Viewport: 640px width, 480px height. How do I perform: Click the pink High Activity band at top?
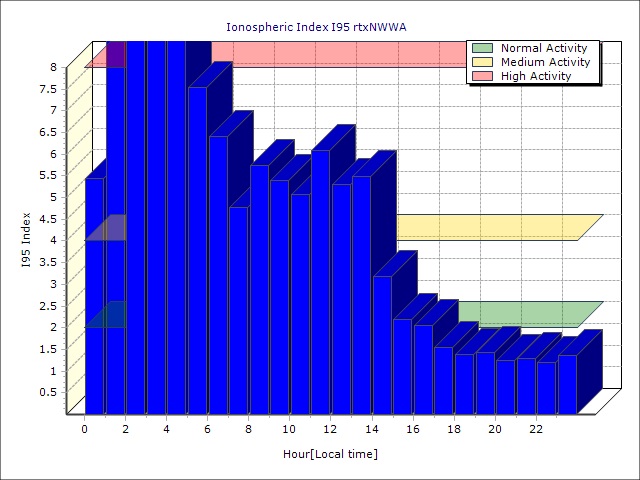pyautogui.click(x=340, y=54)
